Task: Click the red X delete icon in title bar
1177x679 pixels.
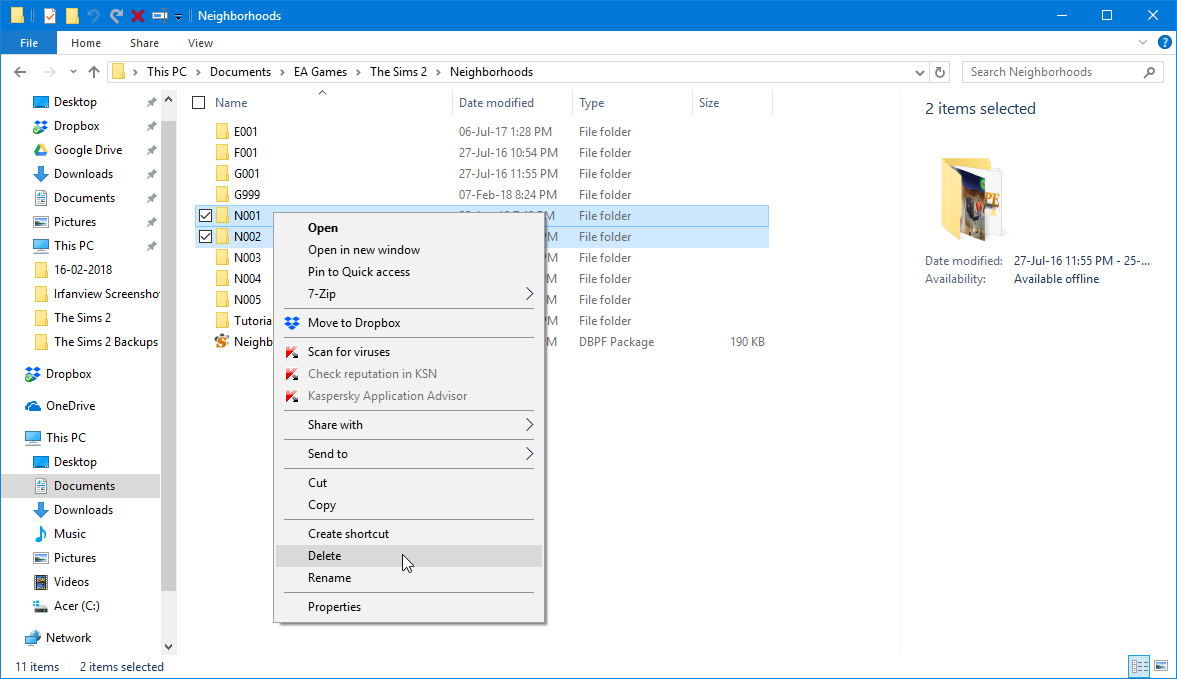Action: tap(138, 16)
